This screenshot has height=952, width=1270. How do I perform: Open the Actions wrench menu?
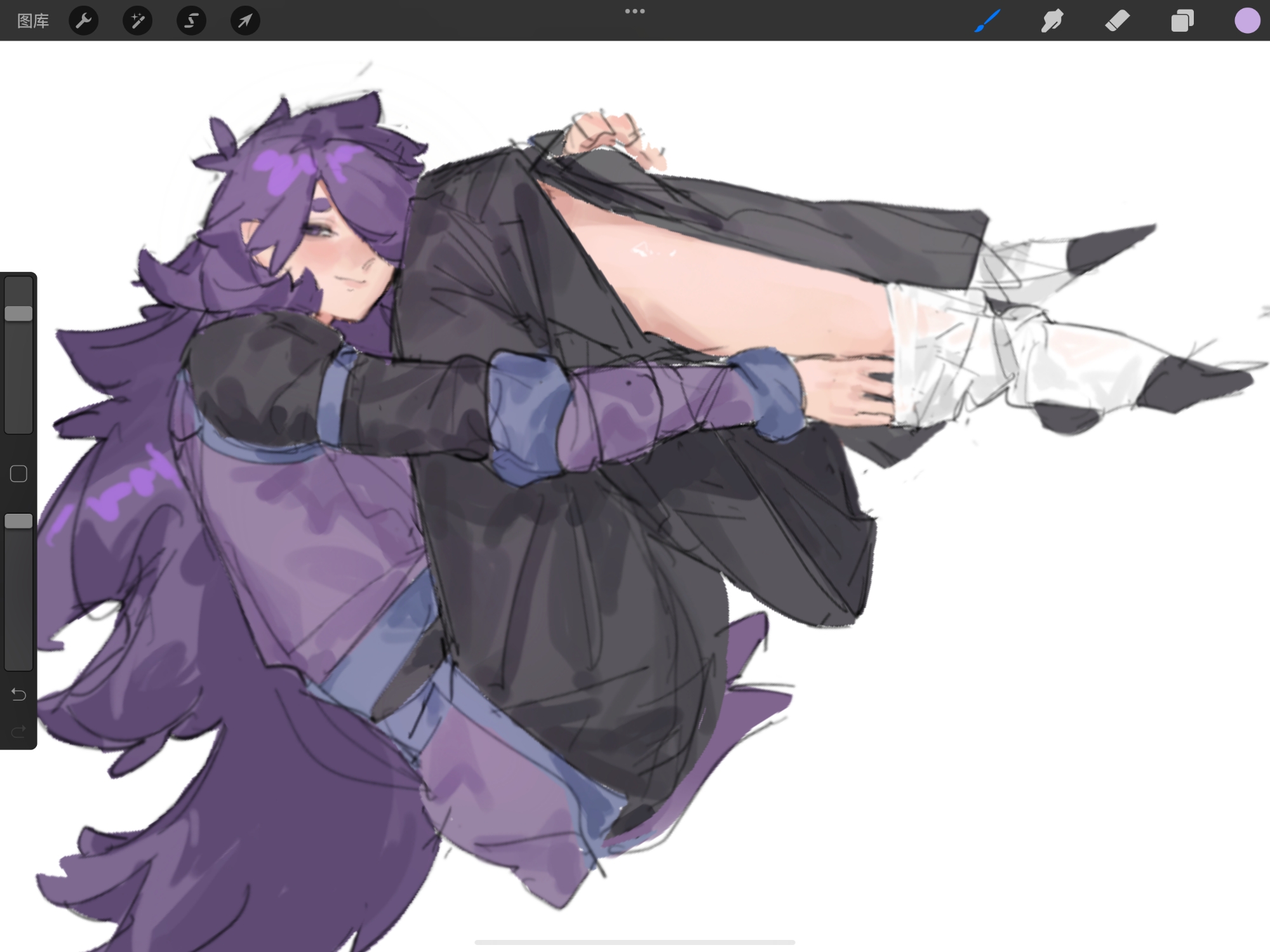pos(83,21)
